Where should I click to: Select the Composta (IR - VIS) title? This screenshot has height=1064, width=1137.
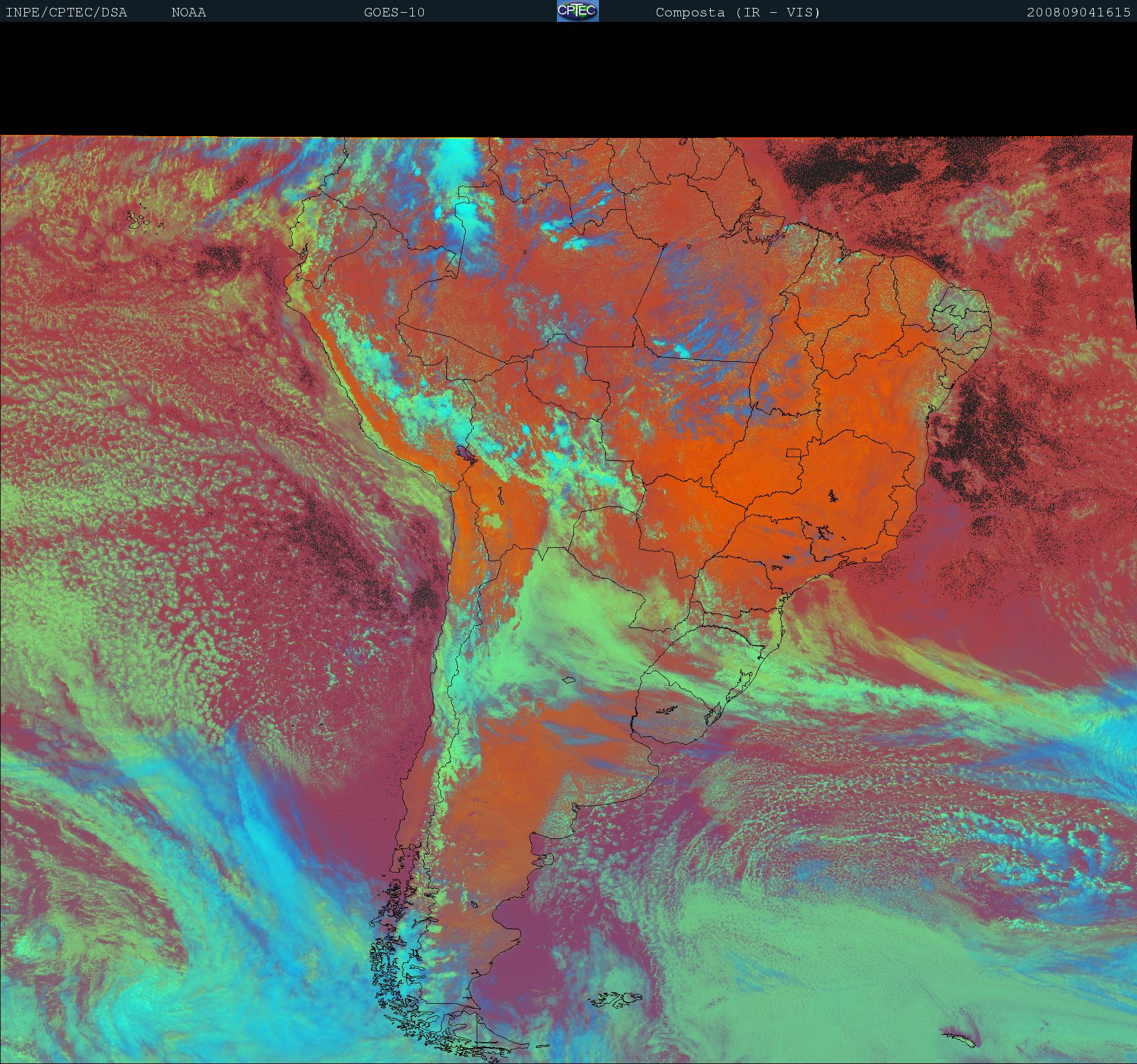tap(738, 12)
